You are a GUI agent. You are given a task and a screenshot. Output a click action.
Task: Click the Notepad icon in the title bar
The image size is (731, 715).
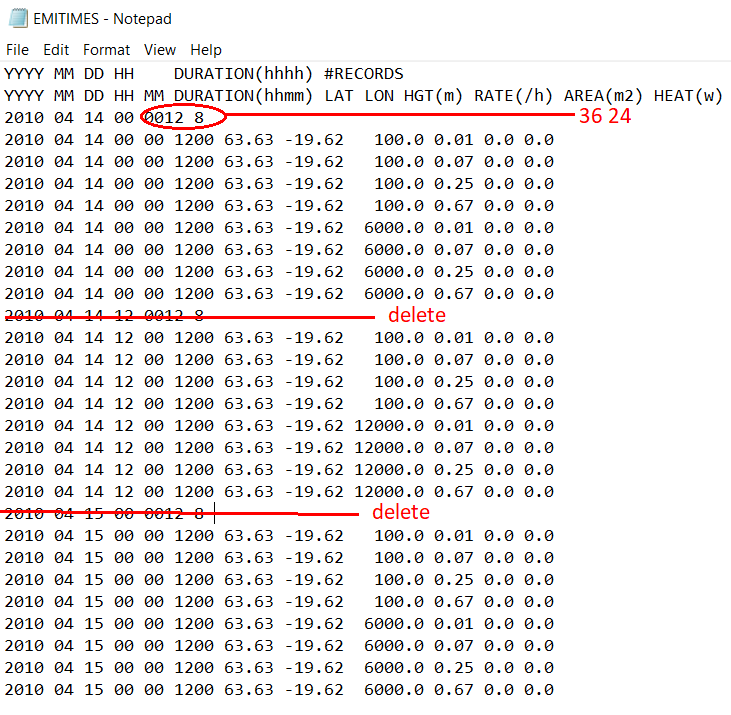click(16, 18)
